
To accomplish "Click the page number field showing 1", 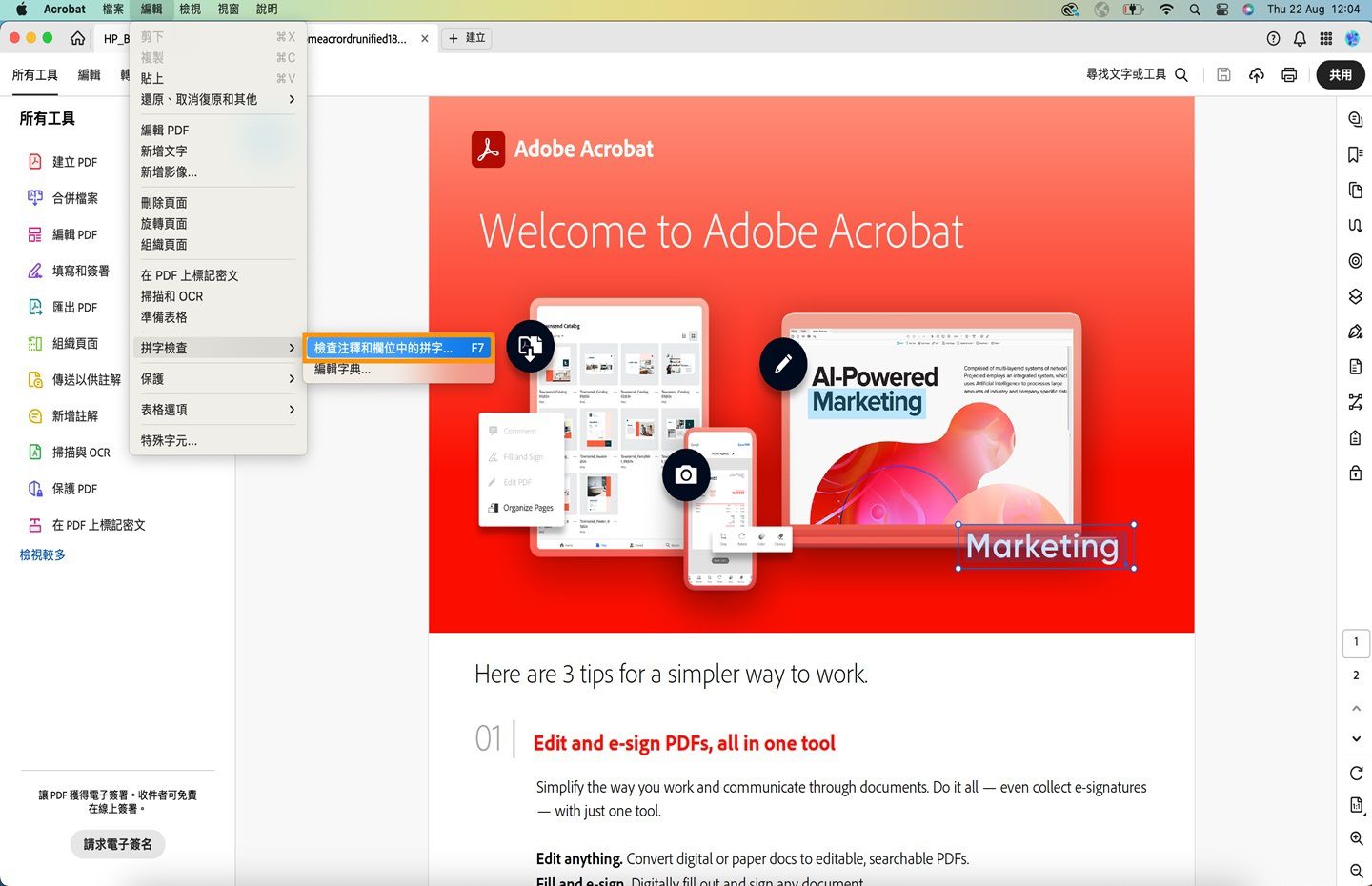I will pos(1356,642).
